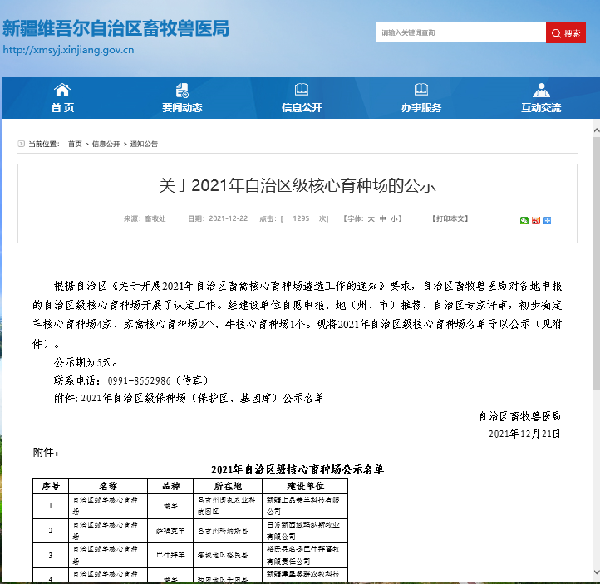Screen dimensions: 600x584
Task: Click the scrollbar down arrow
Action: [596, 573]
